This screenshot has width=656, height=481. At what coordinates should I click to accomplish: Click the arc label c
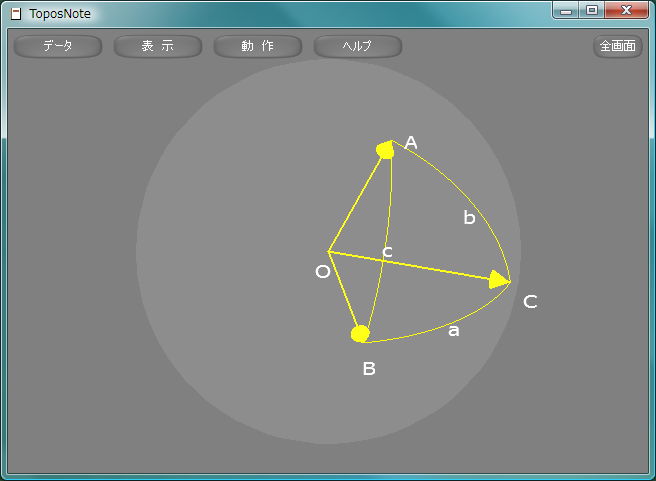pyautogui.click(x=387, y=251)
